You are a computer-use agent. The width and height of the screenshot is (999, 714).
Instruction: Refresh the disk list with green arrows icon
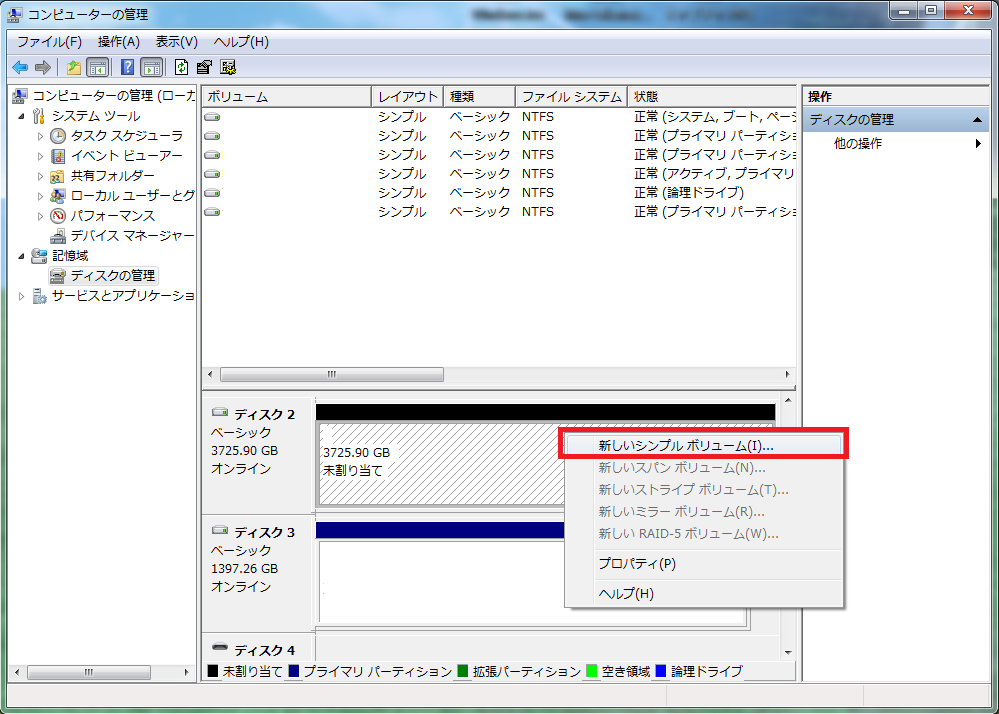click(x=182, y=67)
